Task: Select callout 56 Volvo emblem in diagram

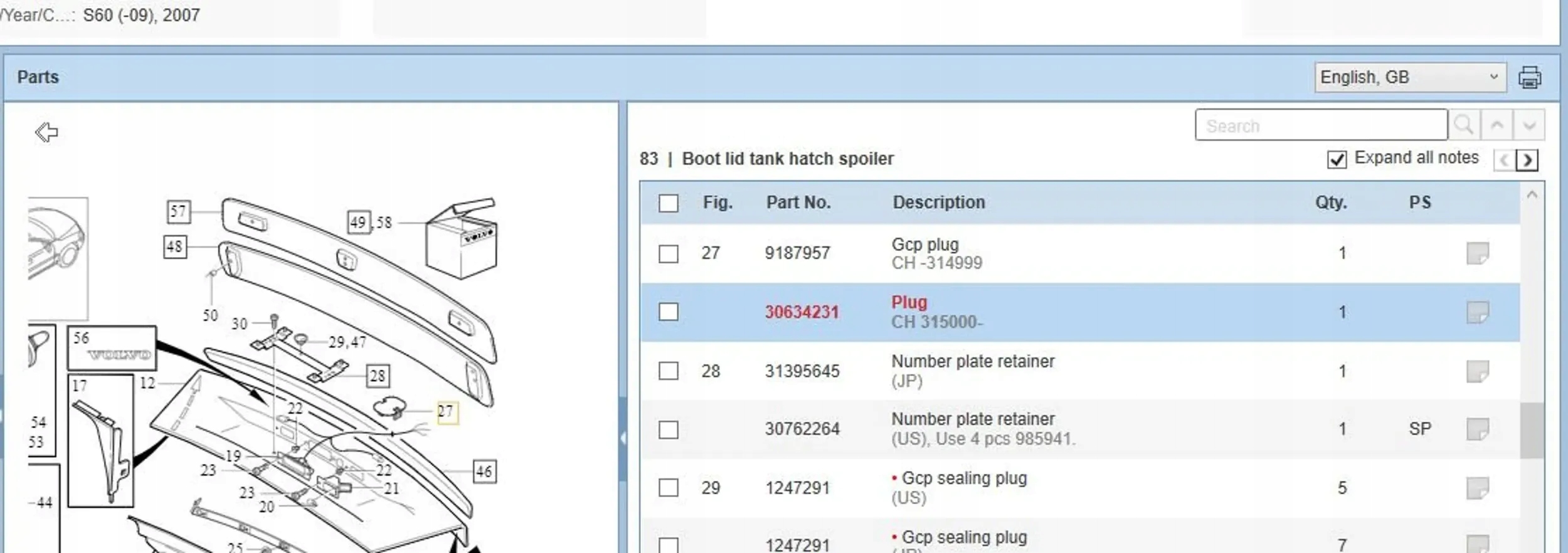Action: 112,348
